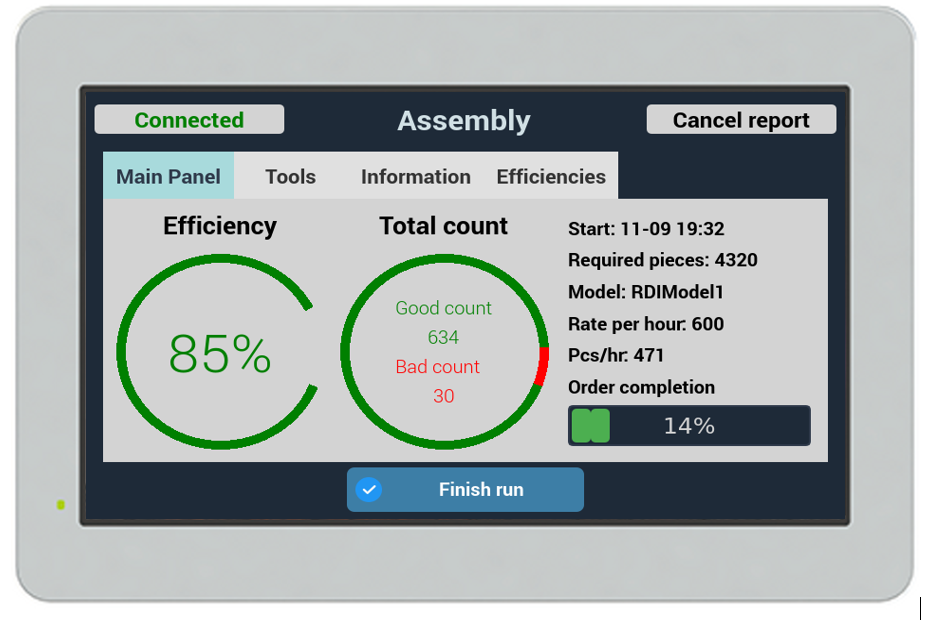Click the checkmark icon on Finish run
This screenshot has width=932, height=627.
(369, 490)
